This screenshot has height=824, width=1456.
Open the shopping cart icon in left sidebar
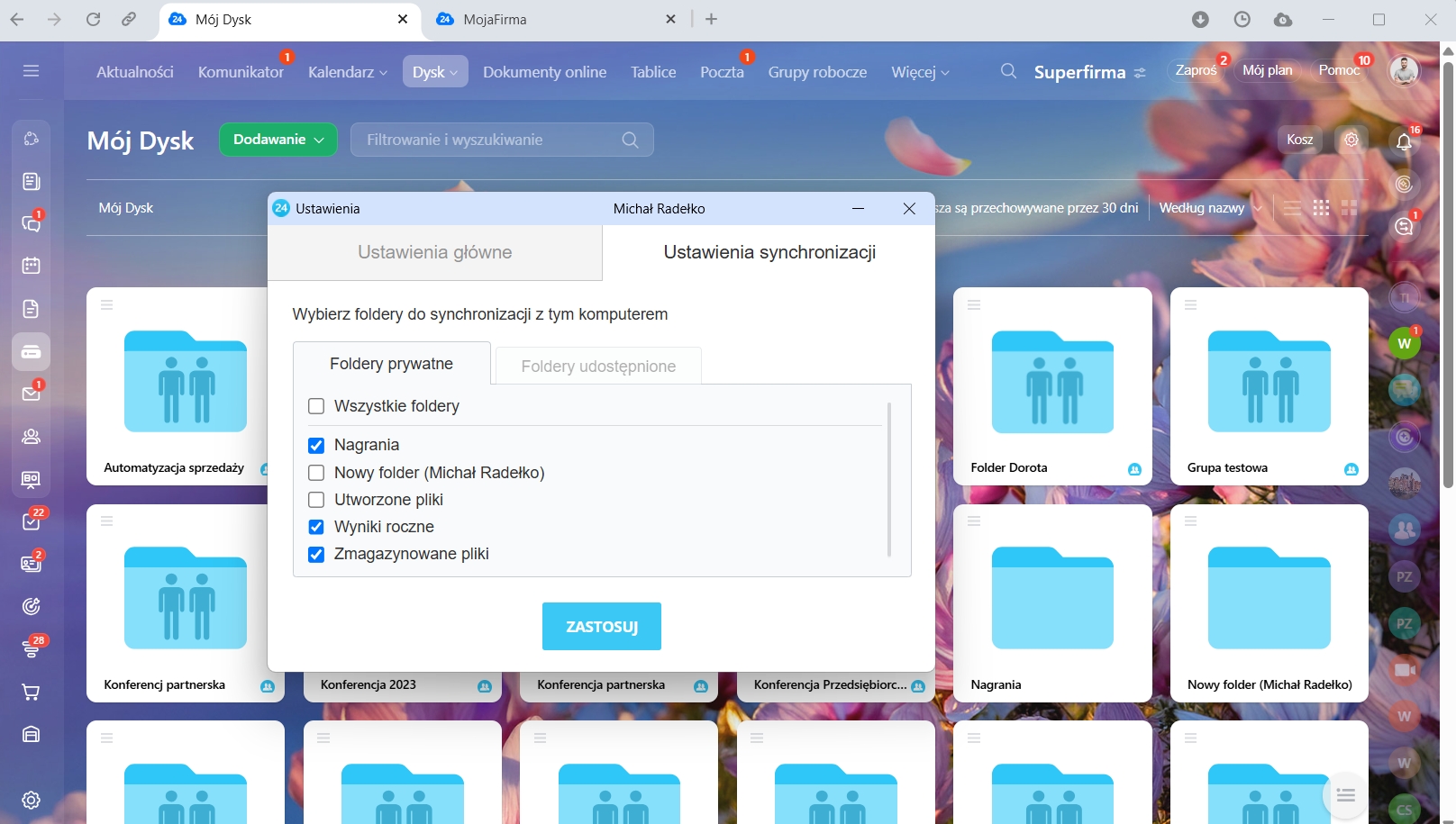[32, 693]
